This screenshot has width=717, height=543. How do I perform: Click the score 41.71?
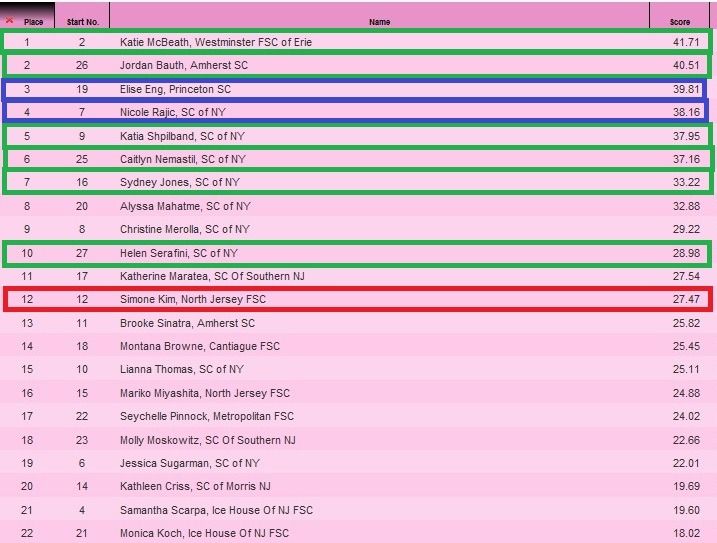tap(686, 42)
